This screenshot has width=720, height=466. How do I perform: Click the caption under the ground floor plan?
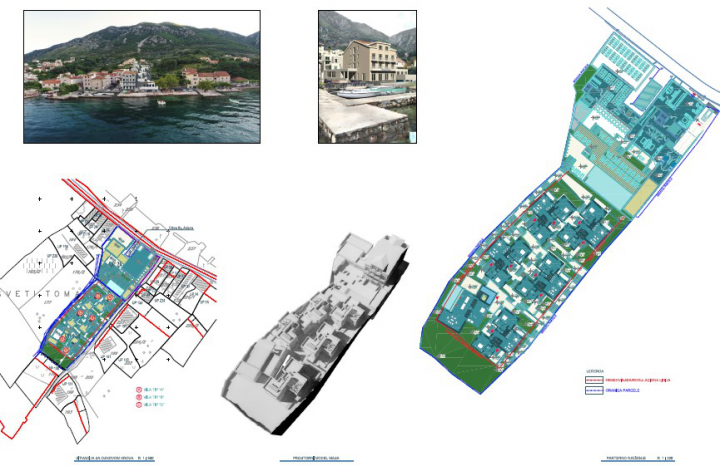tap(638, 458)
